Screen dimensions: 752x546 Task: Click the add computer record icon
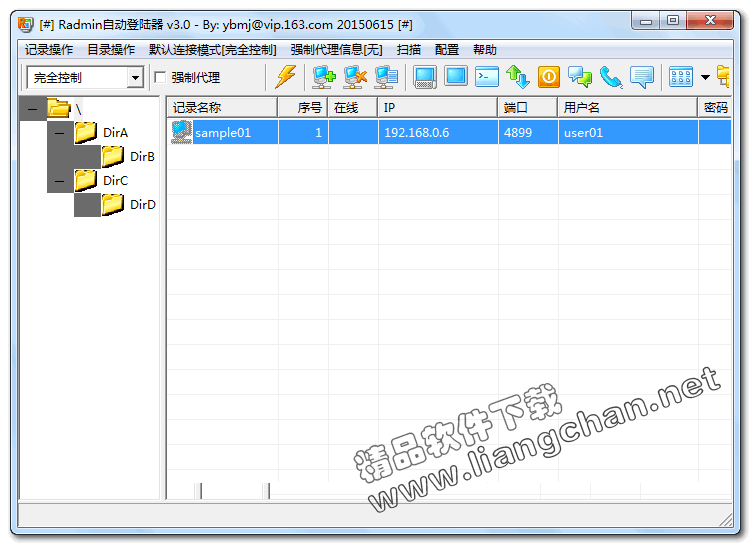point(324,77)
